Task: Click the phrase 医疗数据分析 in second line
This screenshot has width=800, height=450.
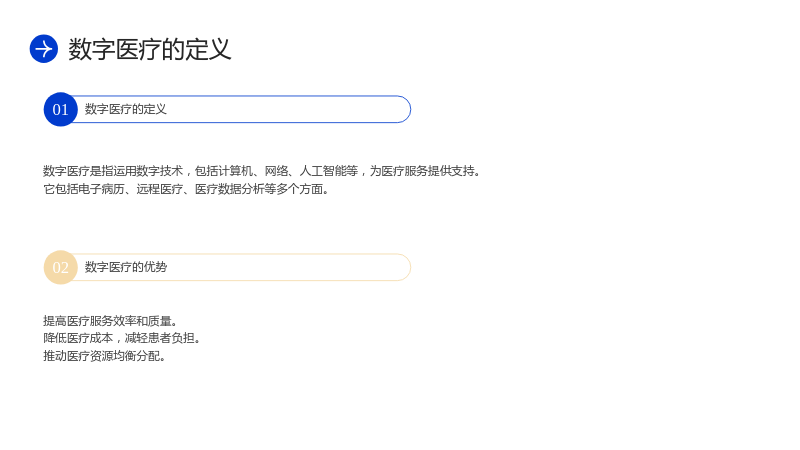Action: [230, 189]
